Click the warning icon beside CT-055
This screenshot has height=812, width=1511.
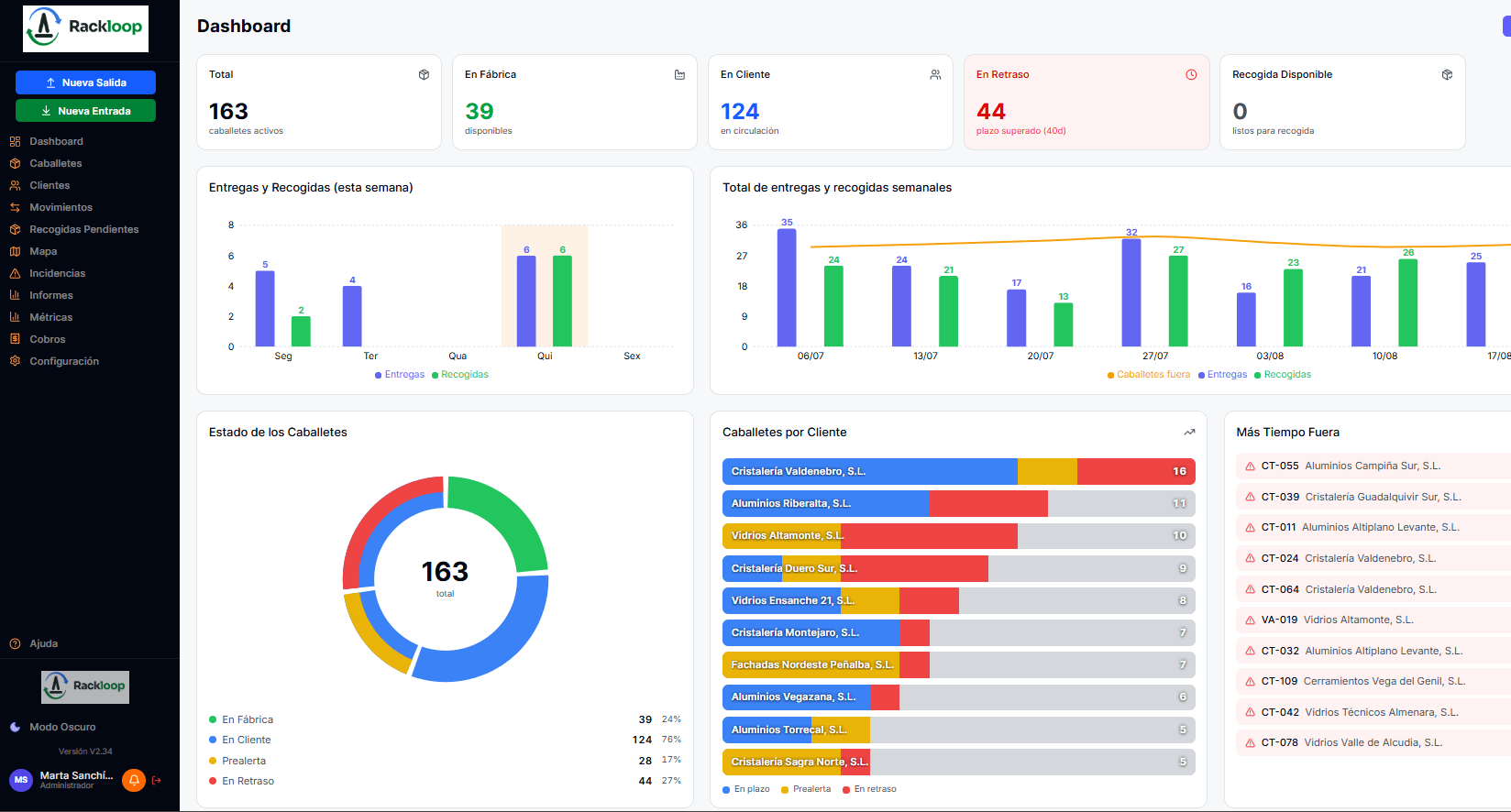pos(1250,466)
